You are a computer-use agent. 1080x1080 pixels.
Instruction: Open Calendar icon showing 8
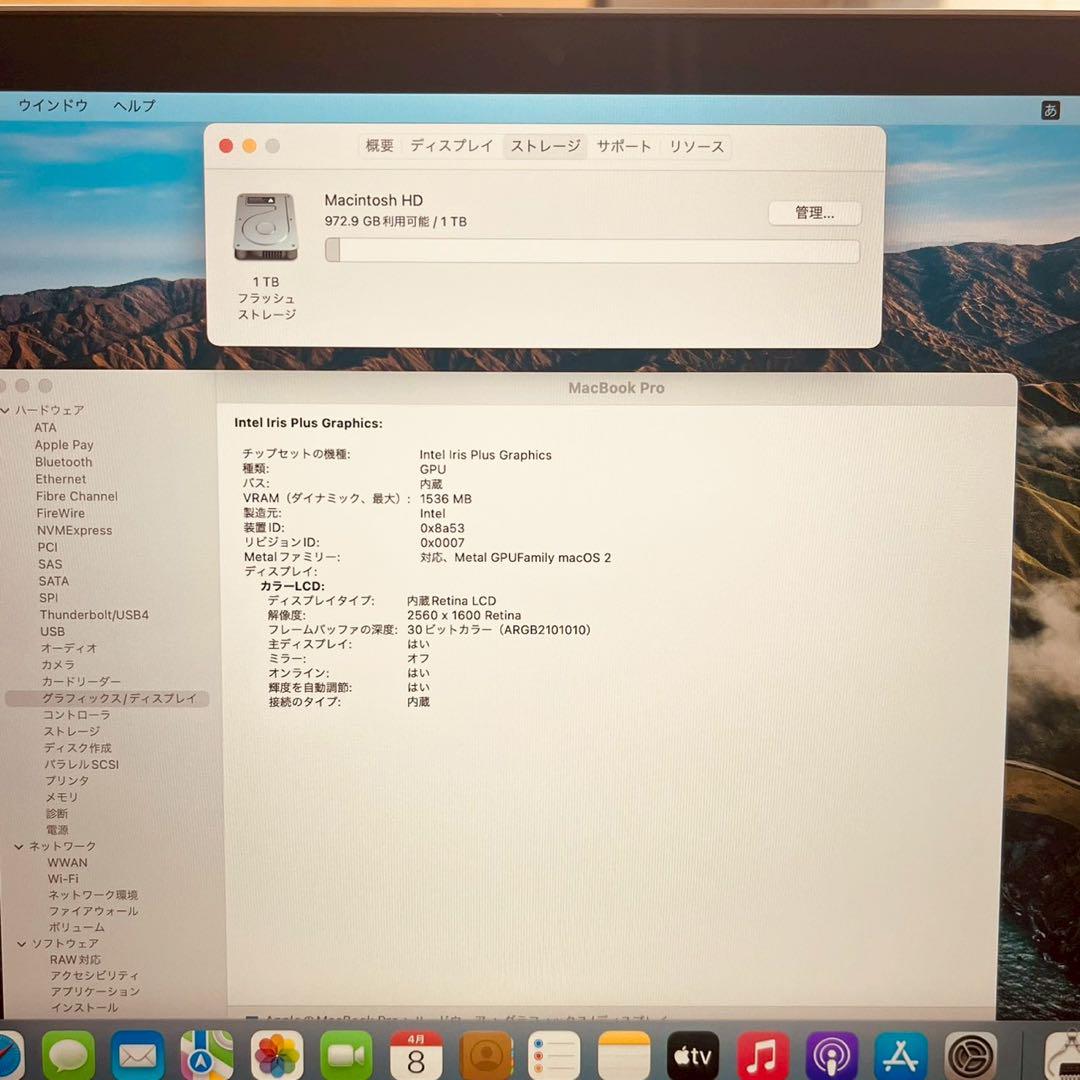(415, 1055)
